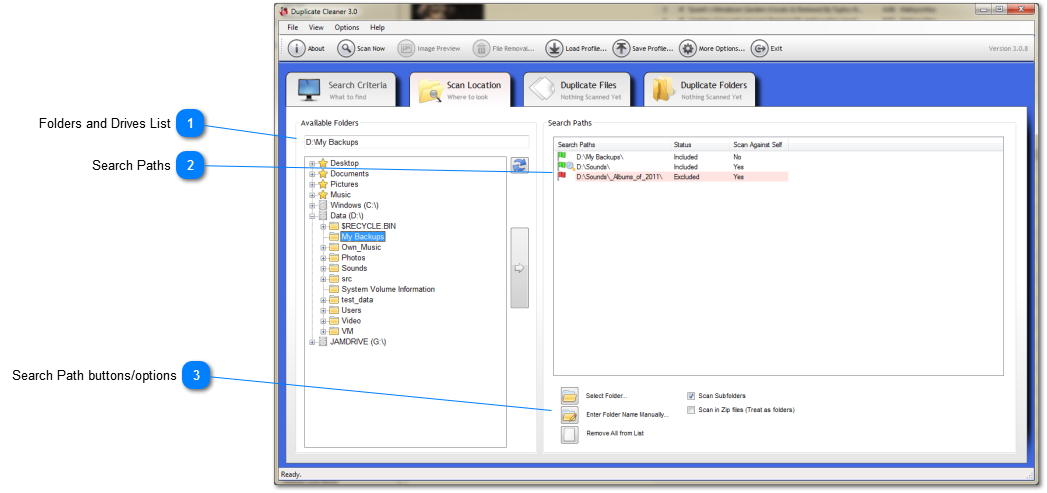
Task: Click the Load Profile download icon
Action: coord(554,49)
